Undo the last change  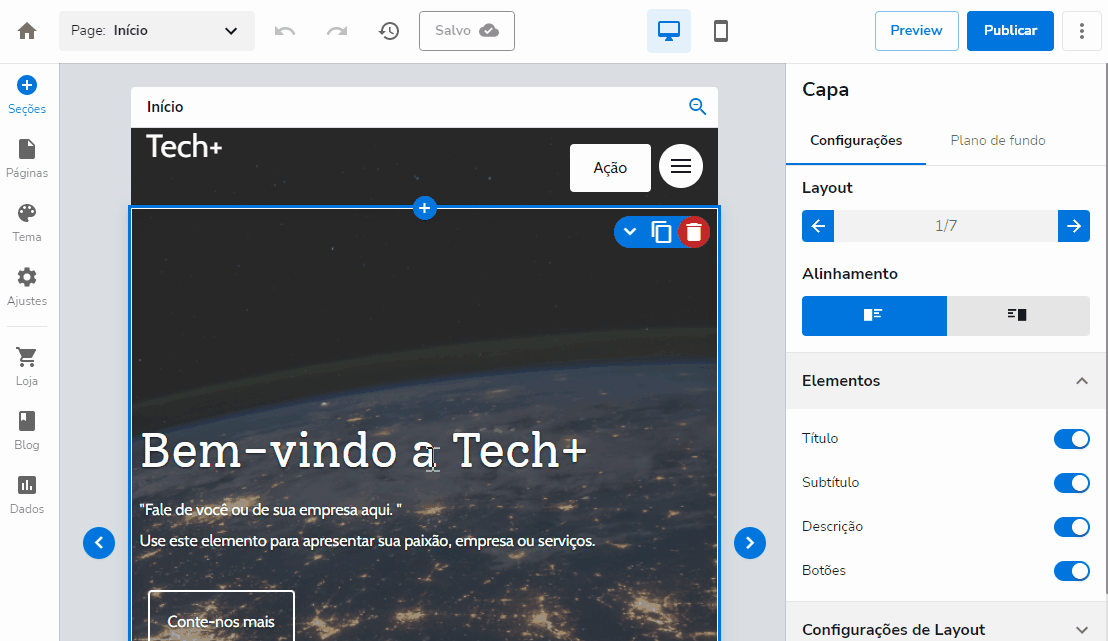tap(285, 31)
